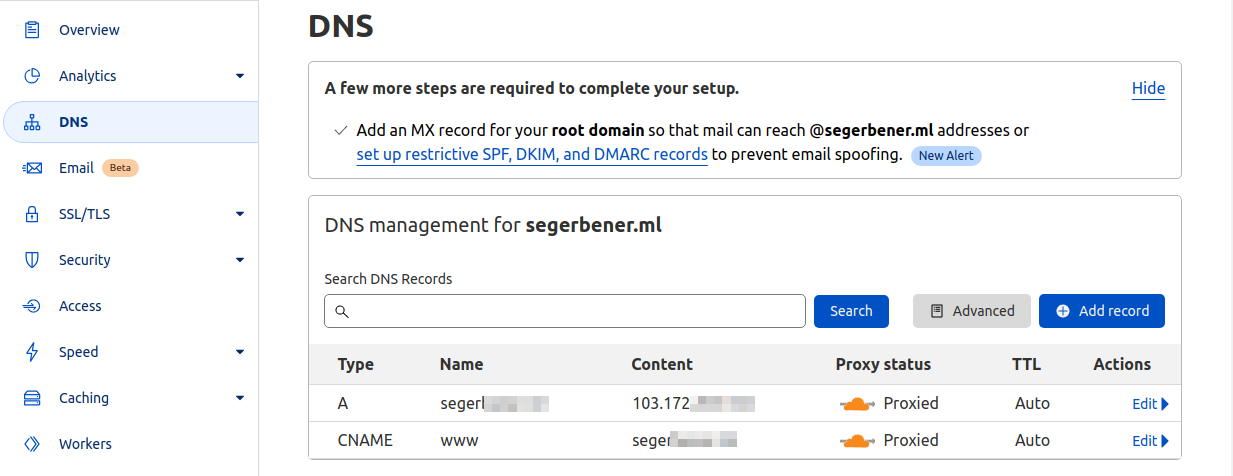Image resolution: width=1233 pixels, height=476 pixels.
Task: Click the Add record button
Action: 1102,311
